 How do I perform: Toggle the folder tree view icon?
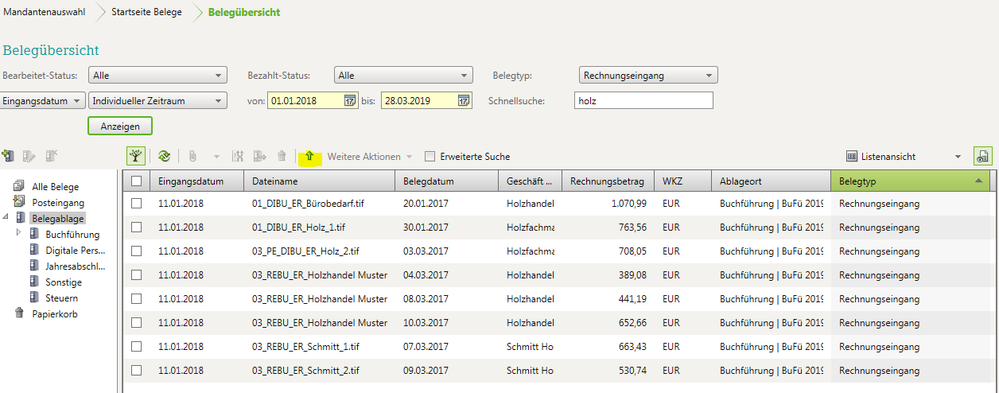[136, 156]
